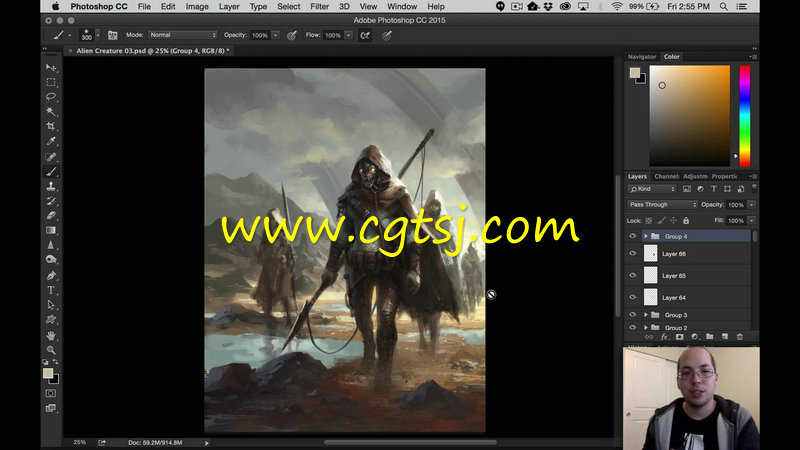Viewport: 800px width, 450px height.
Task: Hide Layer 66
Action: click(633, 253)
